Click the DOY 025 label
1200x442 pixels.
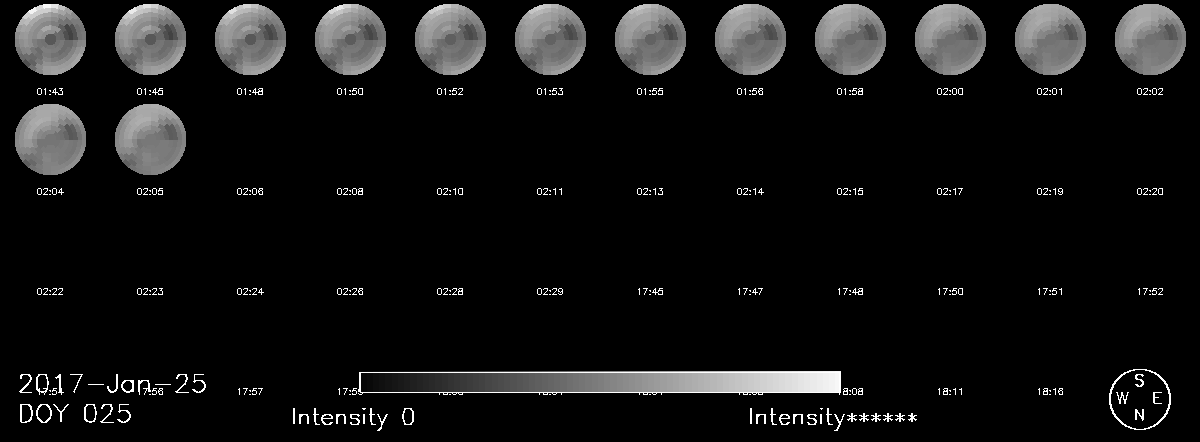[x=75, y=414]
